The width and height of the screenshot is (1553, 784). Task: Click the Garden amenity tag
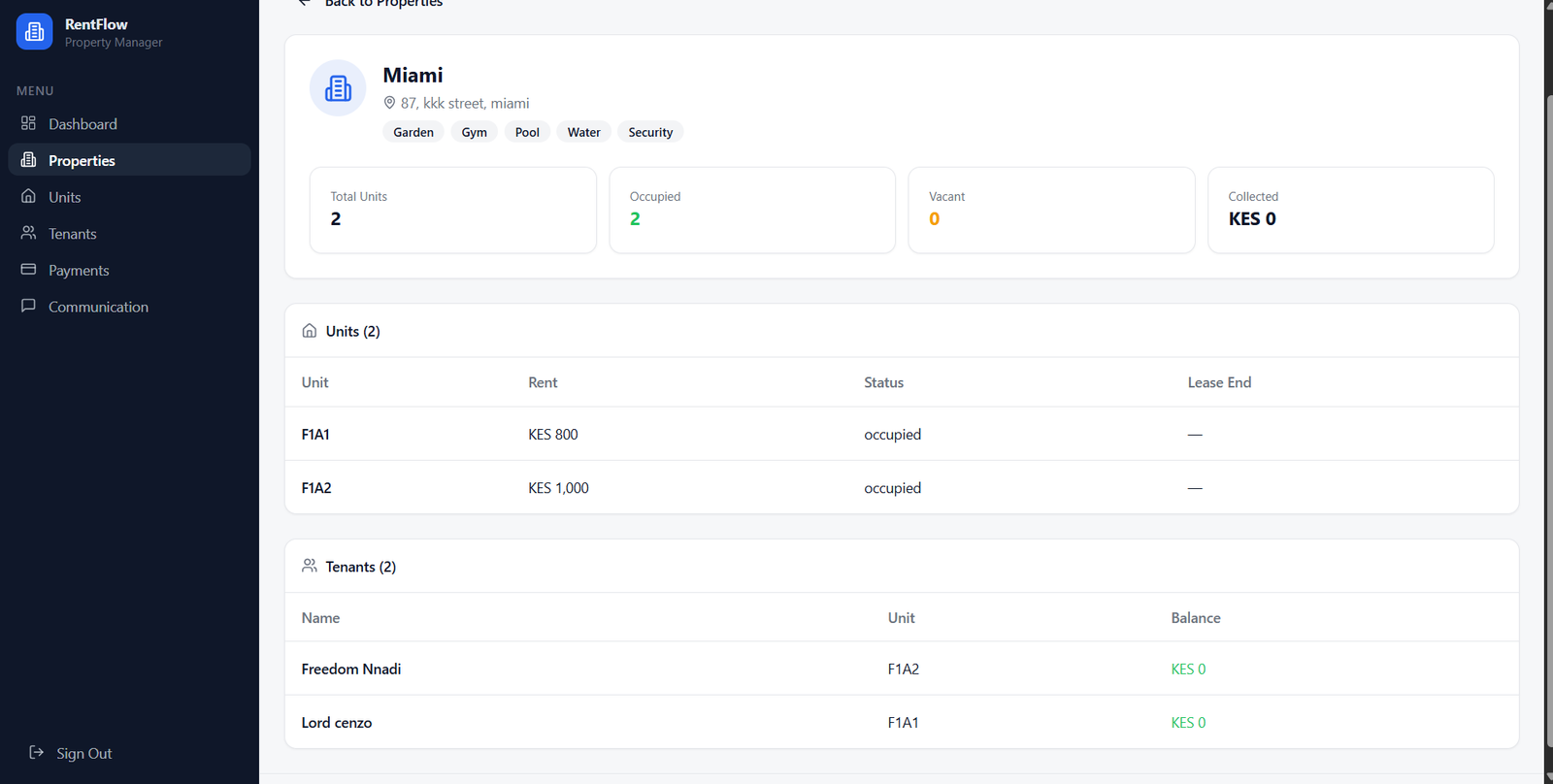click(413, 132)
